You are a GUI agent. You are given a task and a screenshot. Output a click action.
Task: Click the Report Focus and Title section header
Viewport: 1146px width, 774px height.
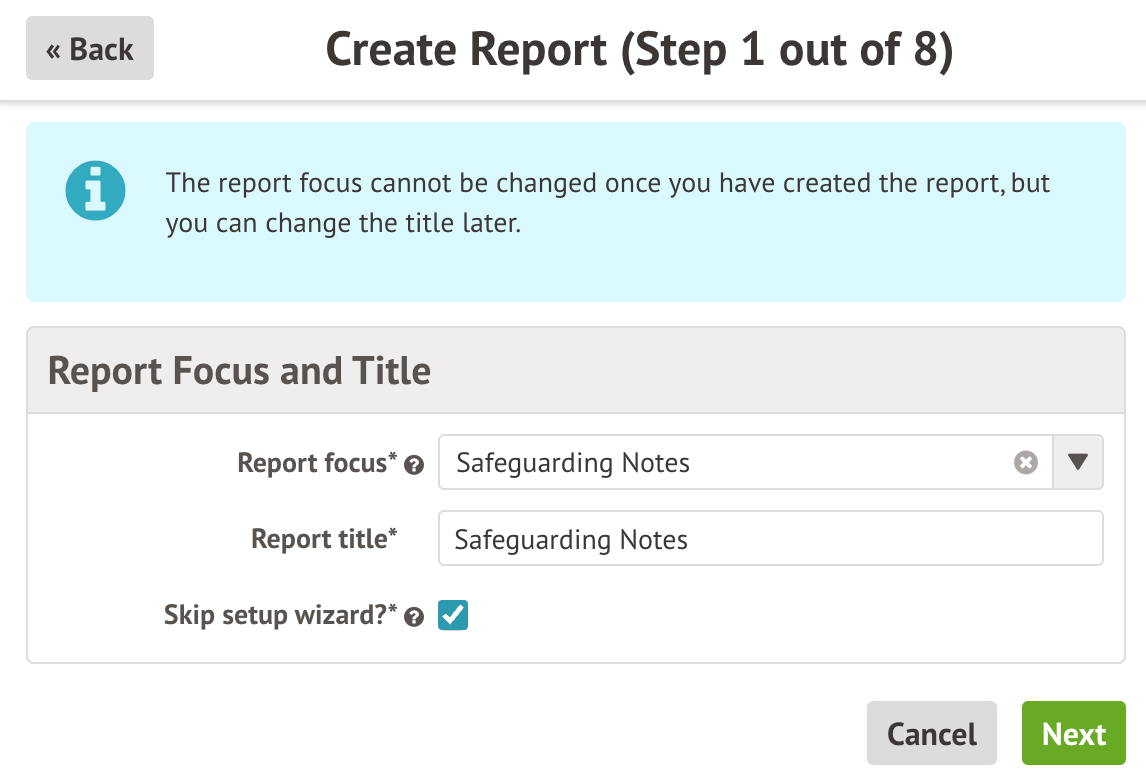[239, 371]
